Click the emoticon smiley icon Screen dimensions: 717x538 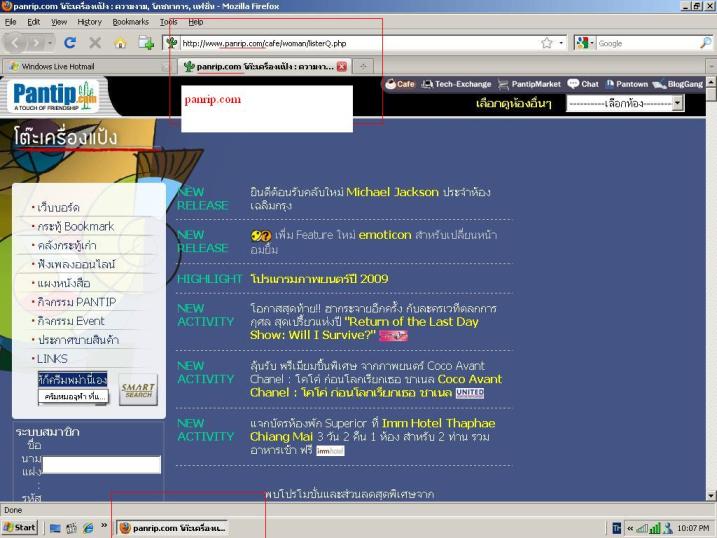(x=261, y=236)
